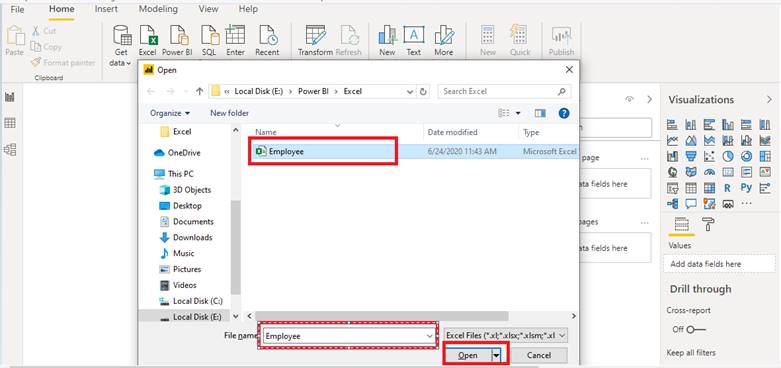Screen dimensions: 781x368
Task: Insert a Text box from ribbon
Action: coord(413,35)
